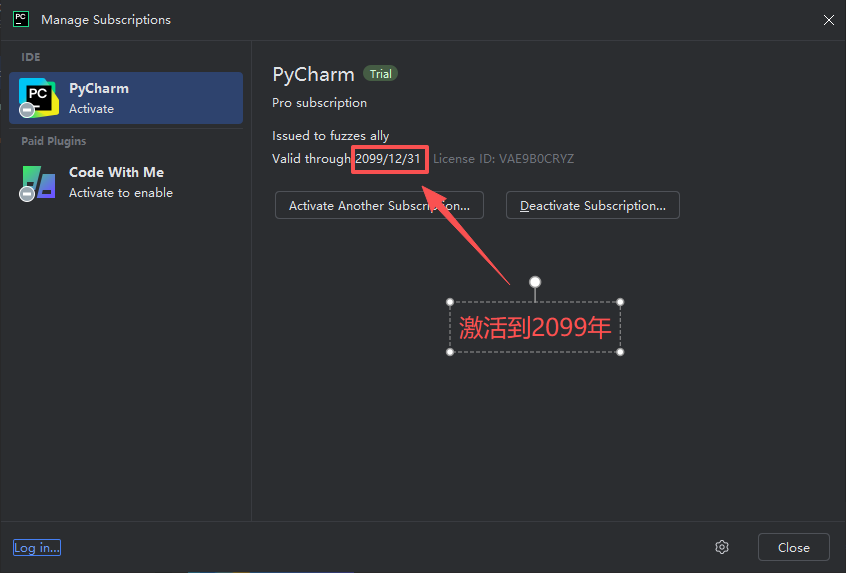Close the Manage Subscriptions window with X
The width and height of the screenshot is (846, 573).
pyautogui.click(x=828, y=19)
